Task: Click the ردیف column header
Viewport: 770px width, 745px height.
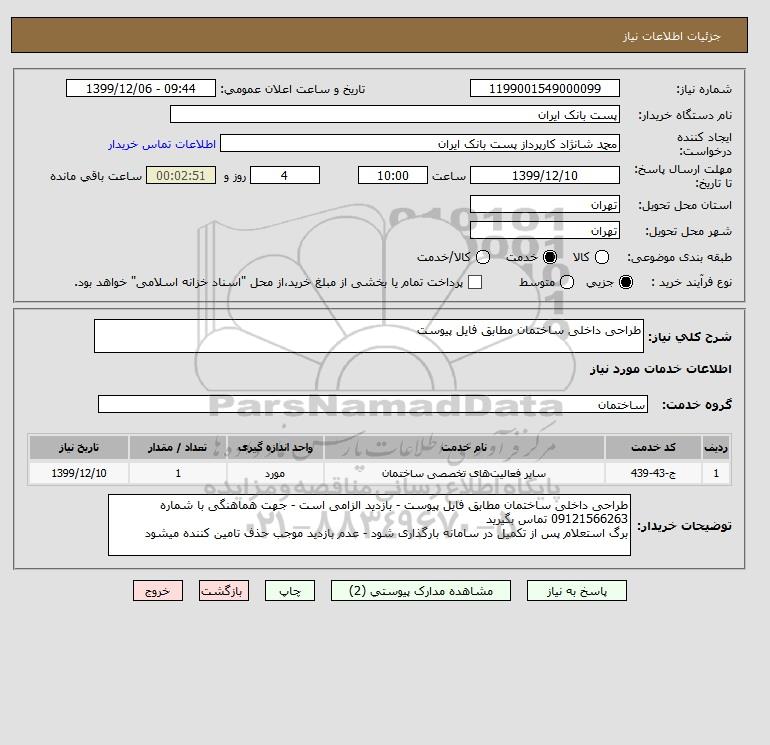Action: (716, 447)
